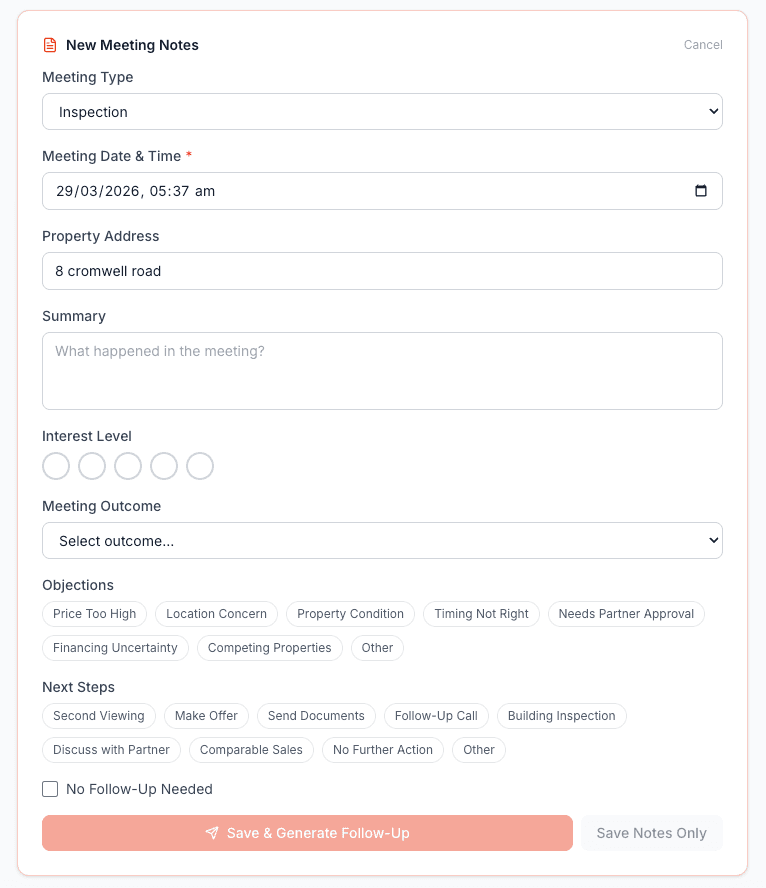Toggle the Timing Not Right objection
Image resolution: width=766 pixels, height=888 pixels.
click(481, 614)
